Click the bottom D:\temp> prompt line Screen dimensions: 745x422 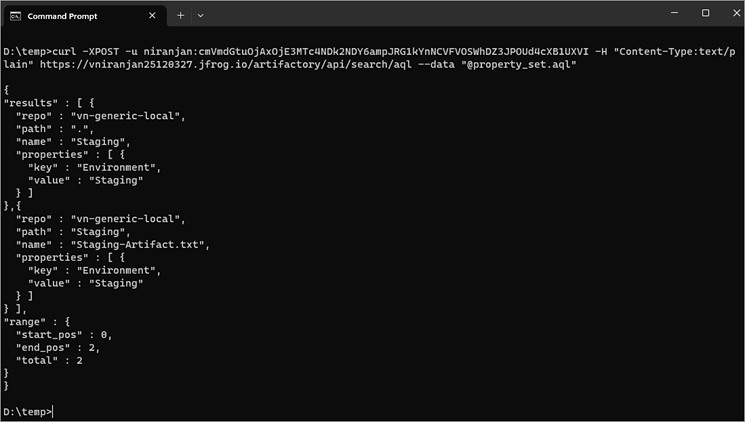[x=28, y=411]
